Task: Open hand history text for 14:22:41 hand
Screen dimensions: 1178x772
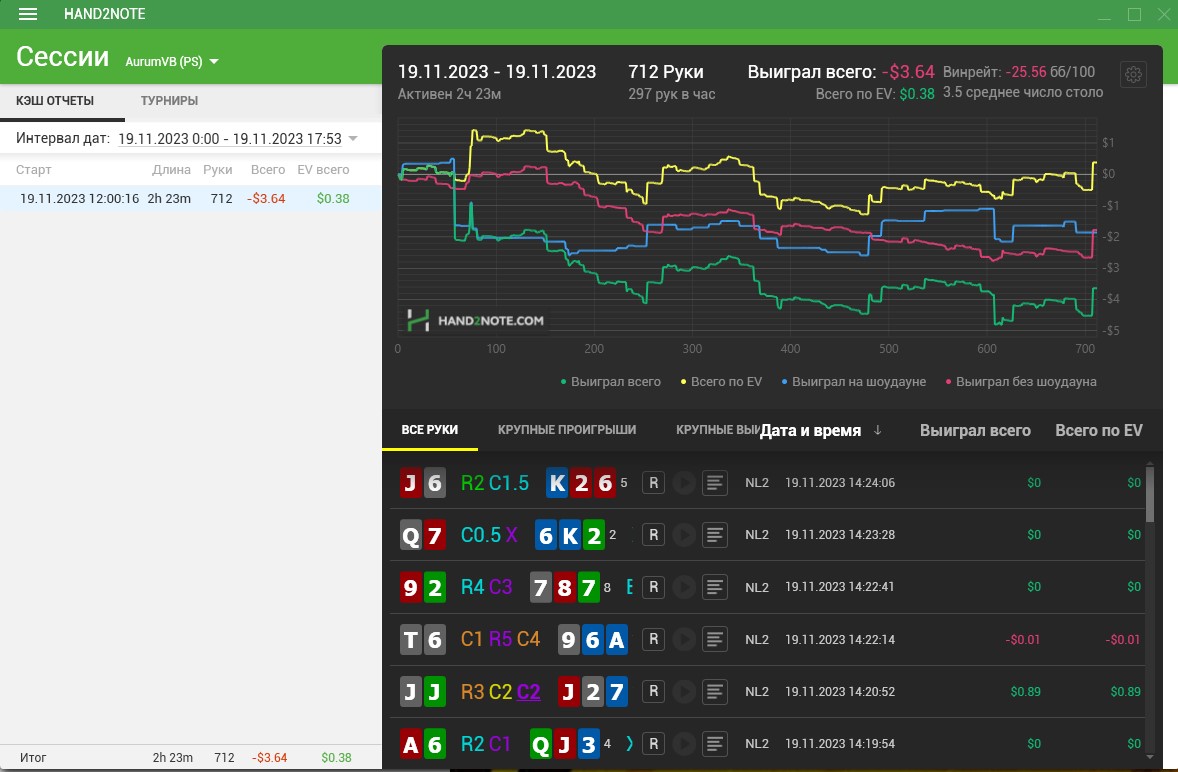Action: click(714, 587)
